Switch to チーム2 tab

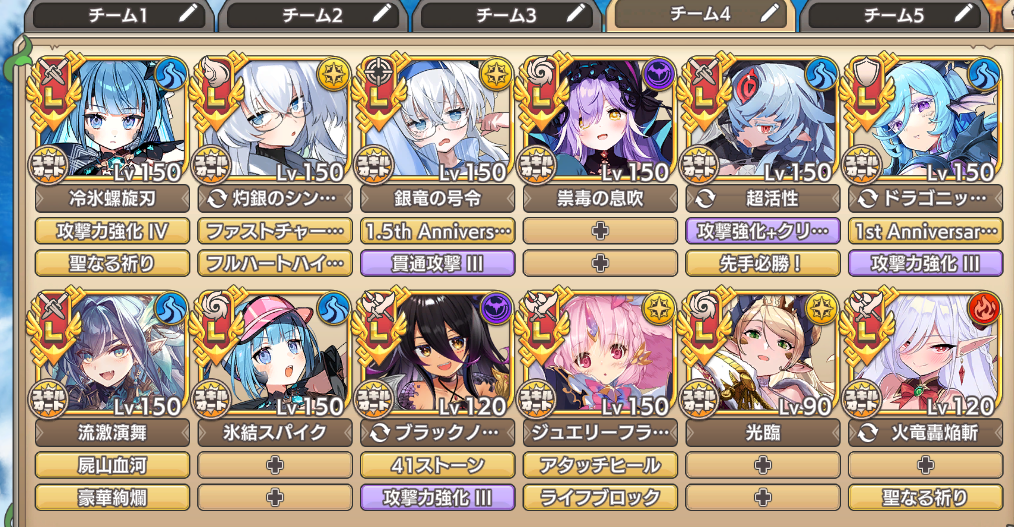312,15
